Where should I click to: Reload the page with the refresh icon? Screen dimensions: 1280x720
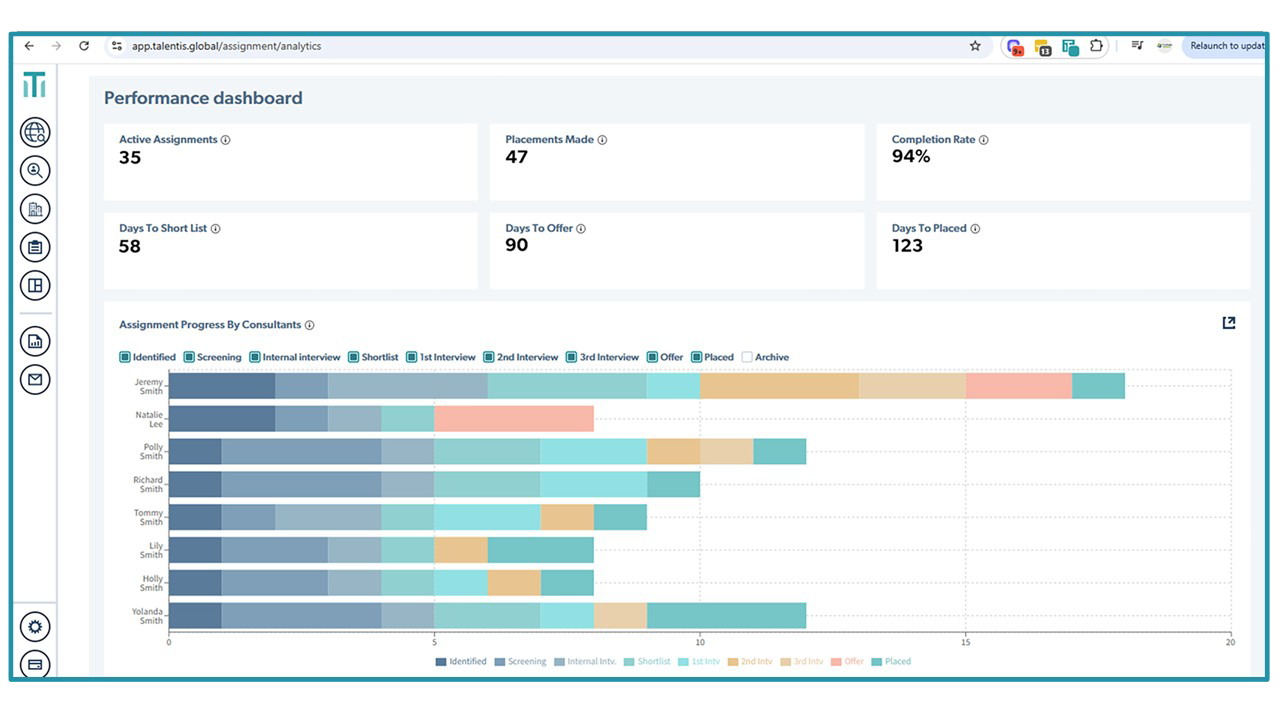tap(84, 46)
